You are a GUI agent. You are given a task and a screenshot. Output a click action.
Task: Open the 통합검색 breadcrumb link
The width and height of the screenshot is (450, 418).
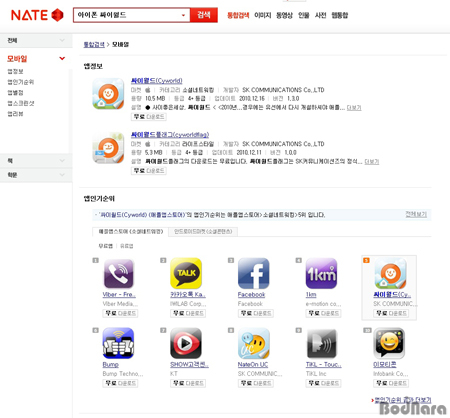click(94, 44)
